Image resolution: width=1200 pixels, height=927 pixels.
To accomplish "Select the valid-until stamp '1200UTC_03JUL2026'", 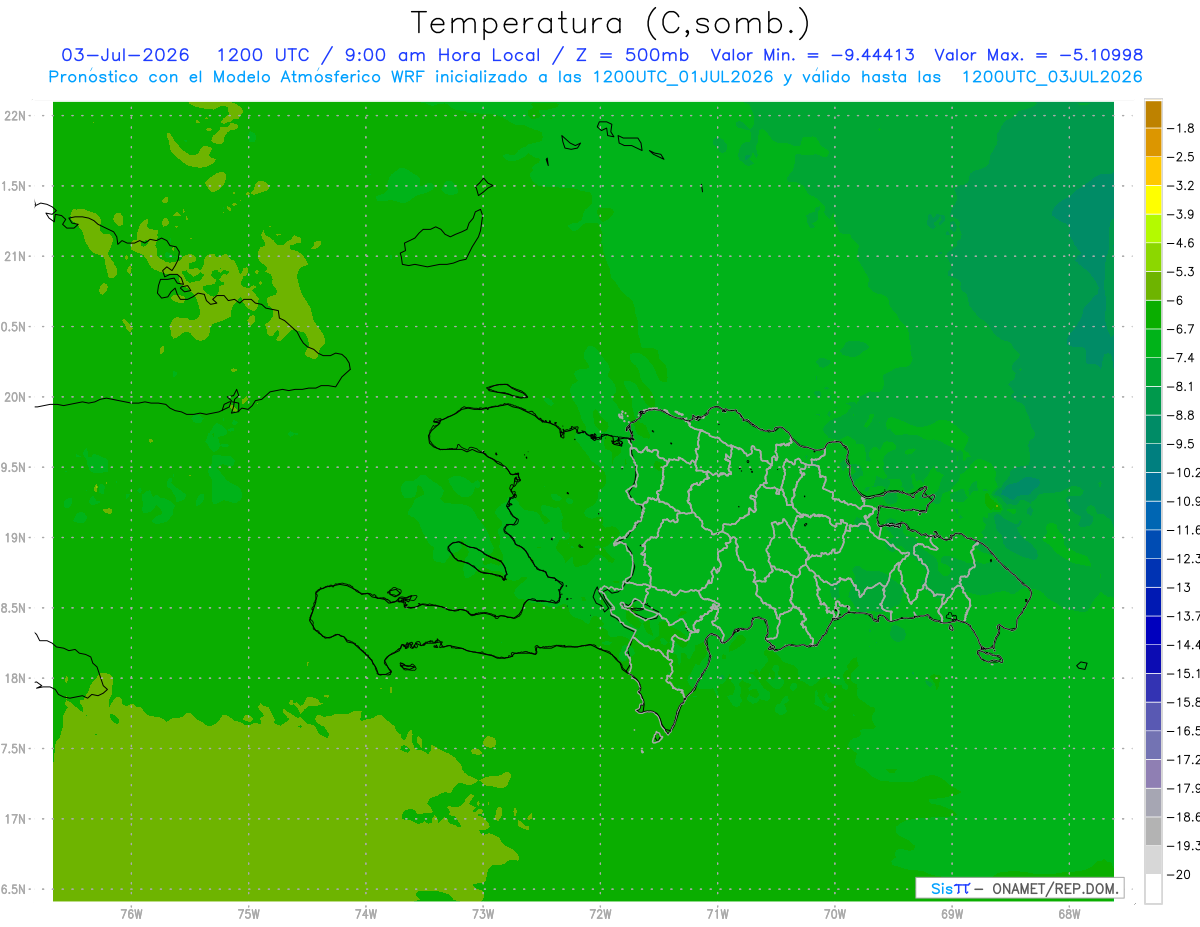I will pyautogui.click(x=1052, y=77).
